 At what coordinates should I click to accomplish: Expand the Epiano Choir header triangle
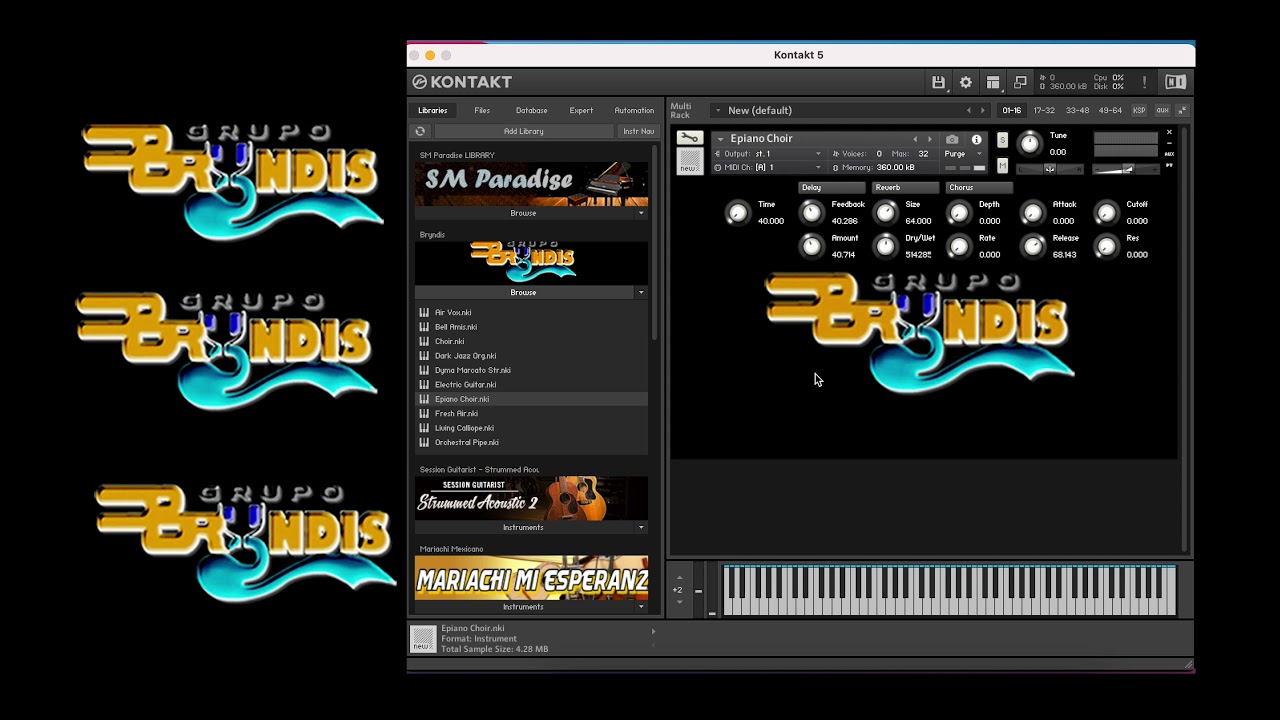[x=720, y=139]
